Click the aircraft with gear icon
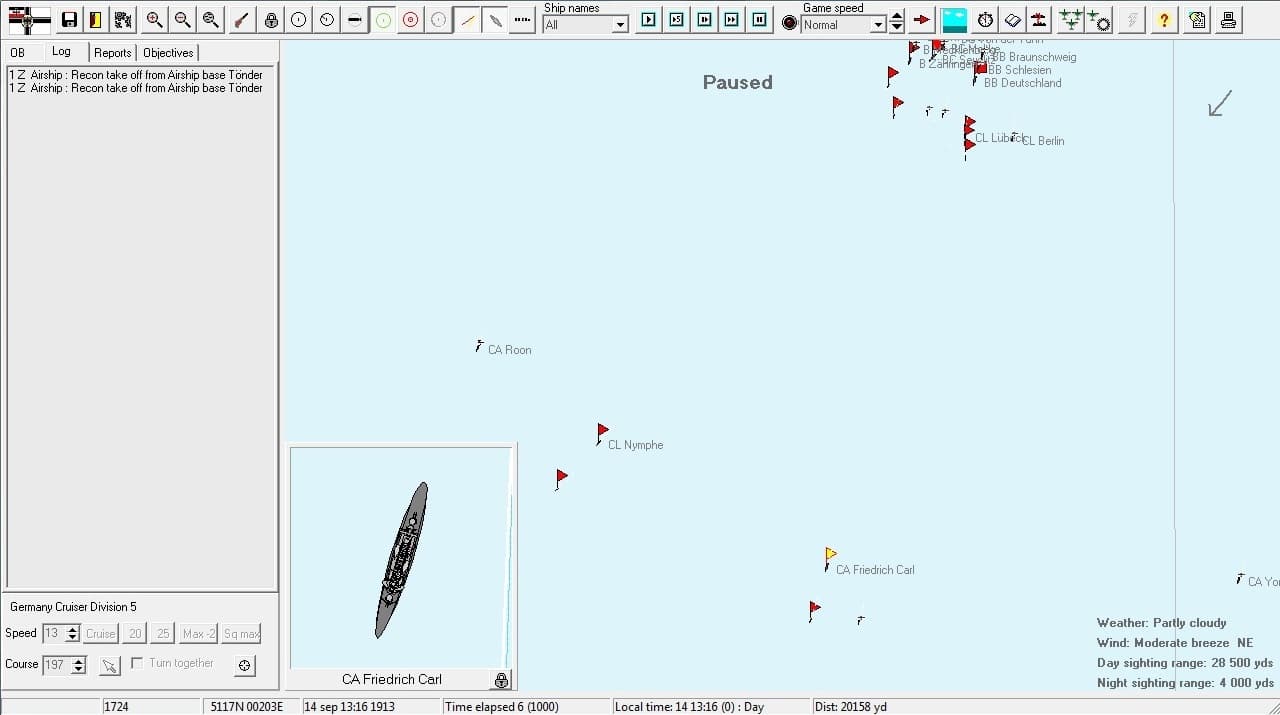The width and height of the screenshot is (1280, 715). (x=1099, y=20)
